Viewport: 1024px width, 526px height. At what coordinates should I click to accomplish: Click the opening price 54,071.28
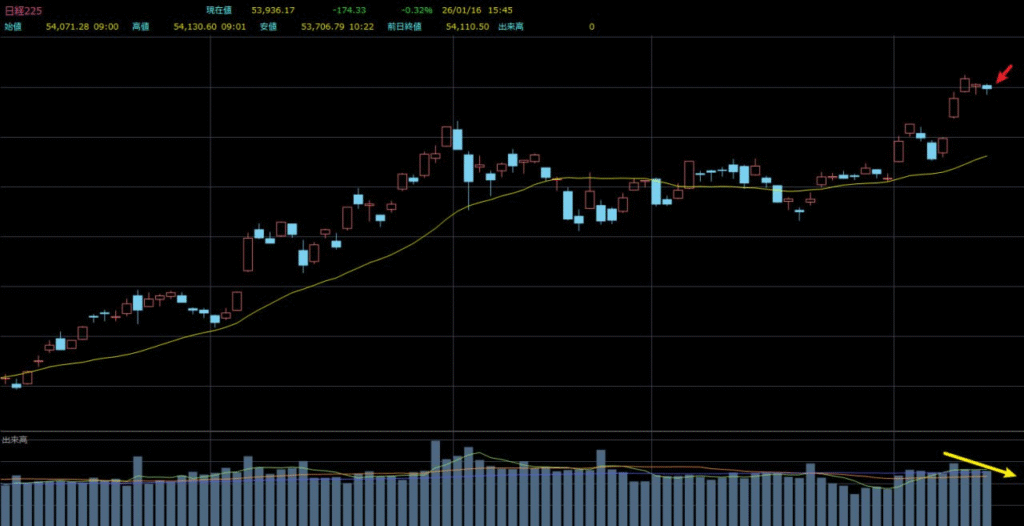66,27
